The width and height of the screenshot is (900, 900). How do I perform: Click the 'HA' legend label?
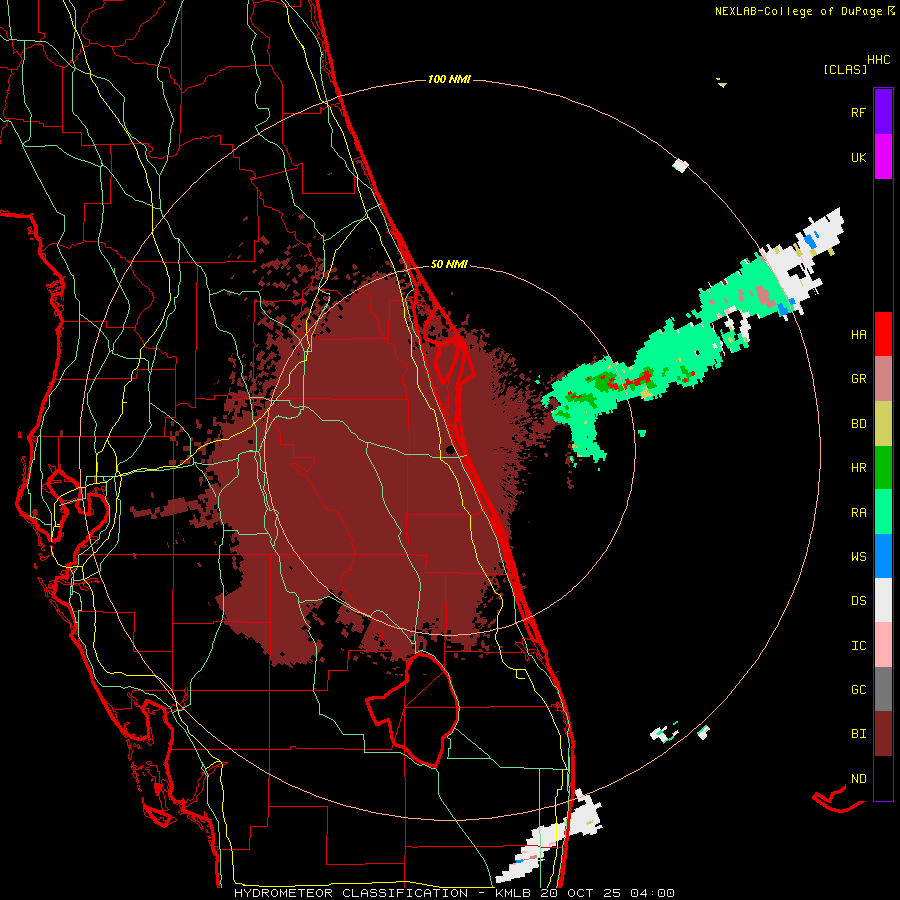pos(858,334)
